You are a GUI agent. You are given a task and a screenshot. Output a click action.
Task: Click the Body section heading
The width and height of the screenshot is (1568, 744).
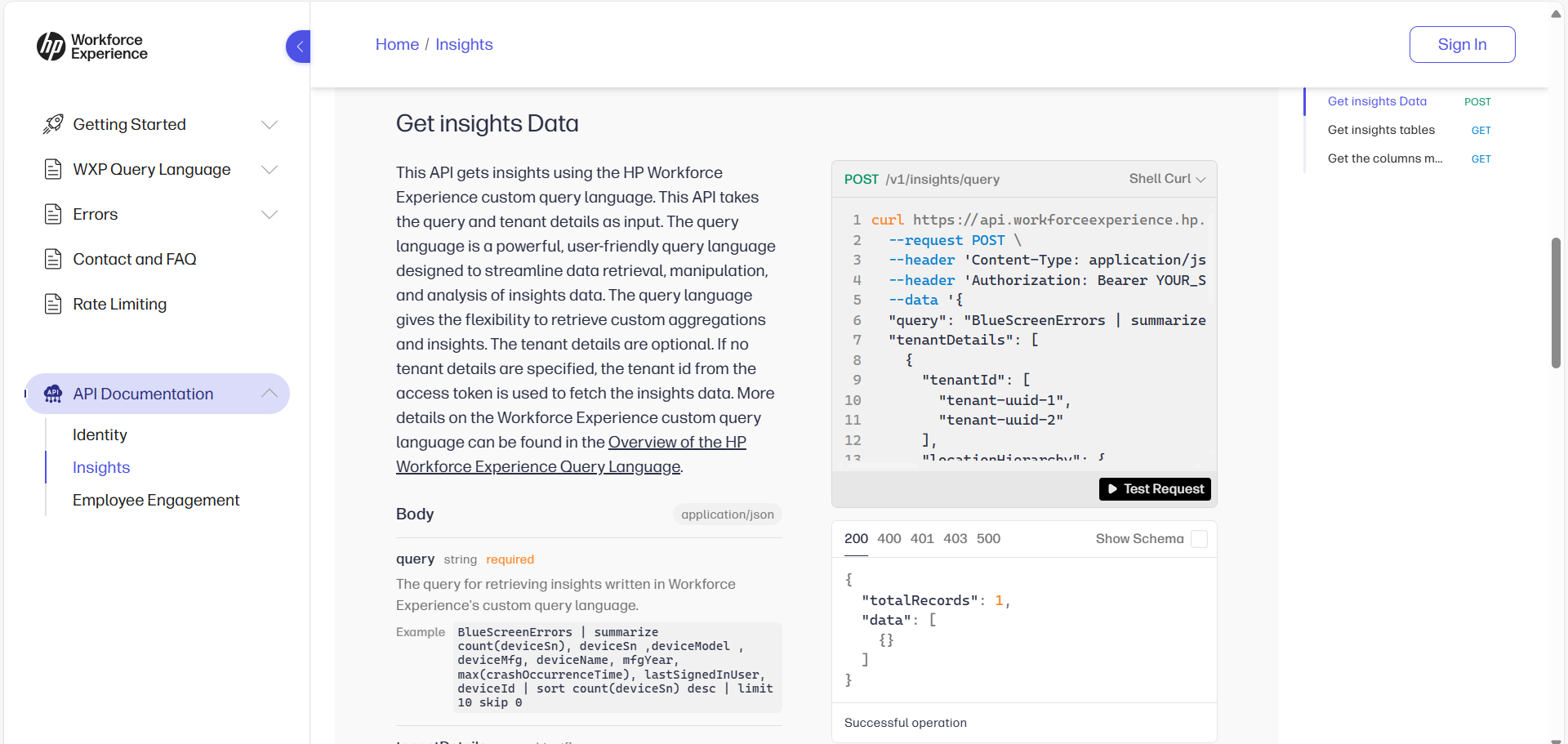(x=415, y=514)
